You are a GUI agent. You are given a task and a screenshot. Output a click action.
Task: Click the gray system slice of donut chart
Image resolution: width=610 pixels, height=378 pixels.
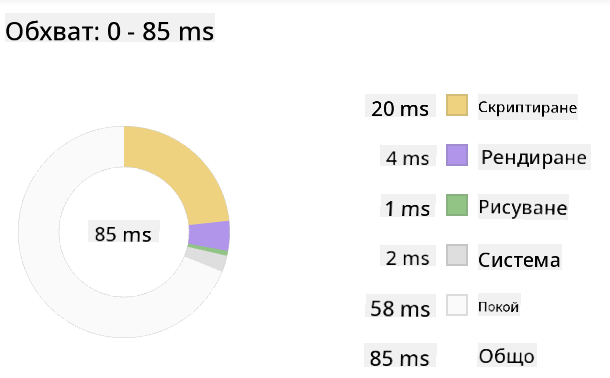coord(206,259)
